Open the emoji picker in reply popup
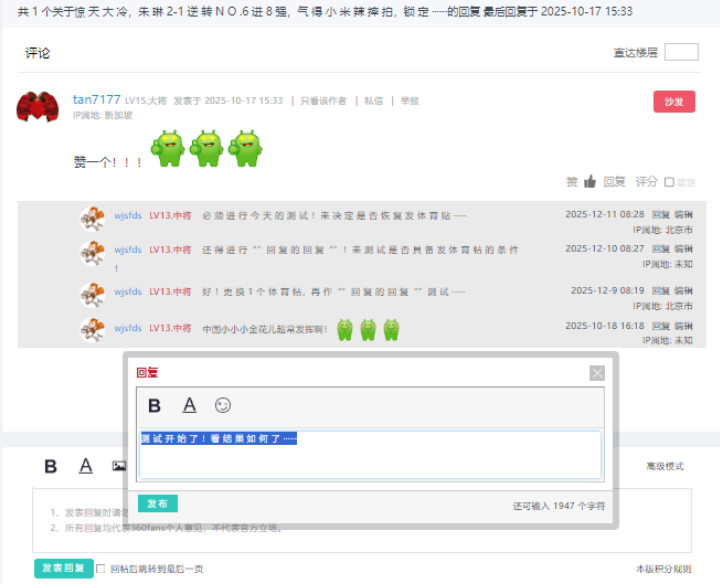The width and height of the screenshot is (720, 584). (x=223, y=405)
